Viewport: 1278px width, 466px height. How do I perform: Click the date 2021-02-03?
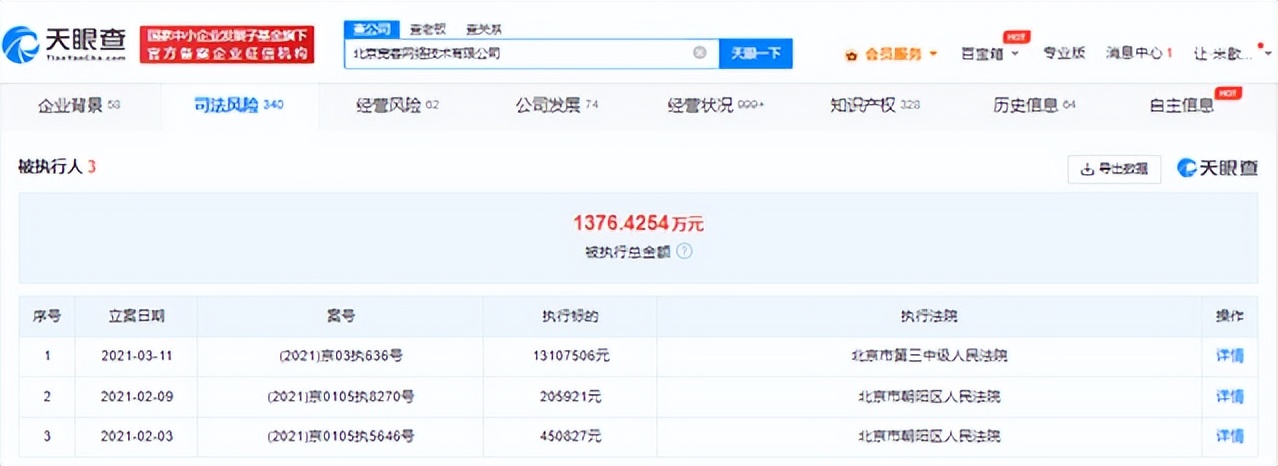137,436
